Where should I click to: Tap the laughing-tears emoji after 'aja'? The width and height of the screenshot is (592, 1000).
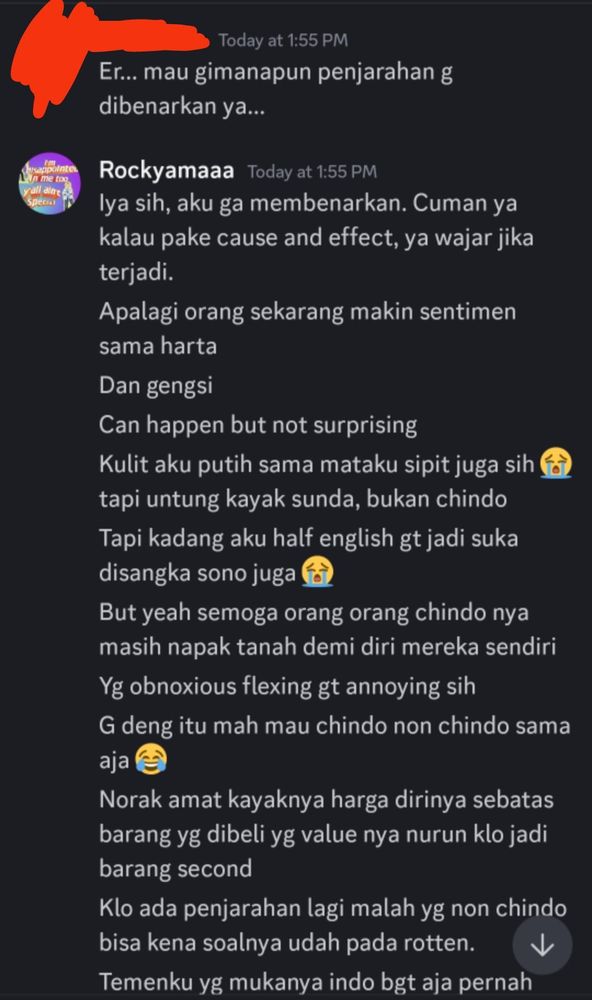coord(151,760)
